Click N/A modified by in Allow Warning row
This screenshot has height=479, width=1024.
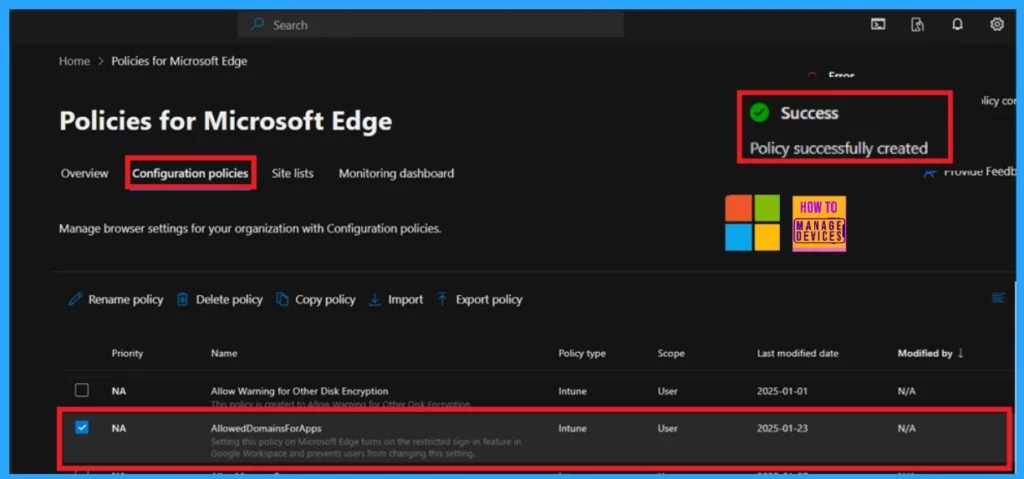(906, 391)
